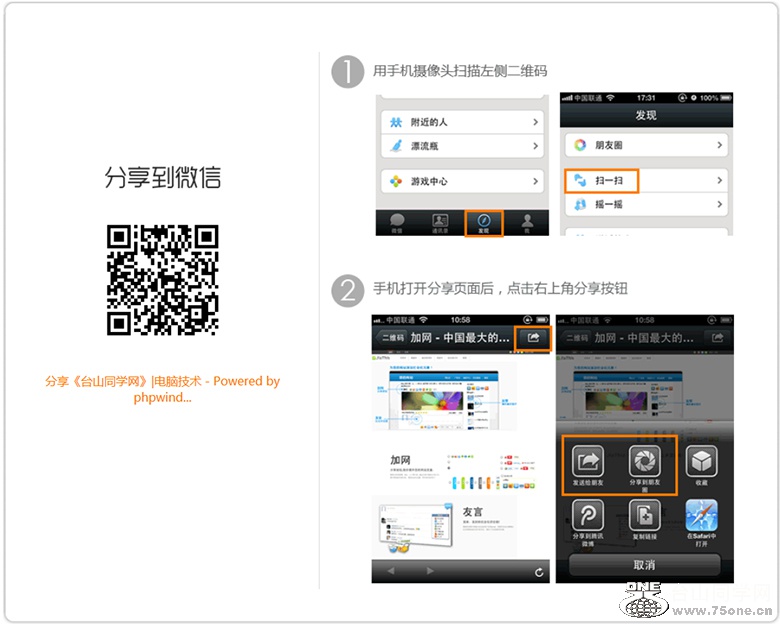Tap the 游戏中心 colorful icon

coord(396,181)
